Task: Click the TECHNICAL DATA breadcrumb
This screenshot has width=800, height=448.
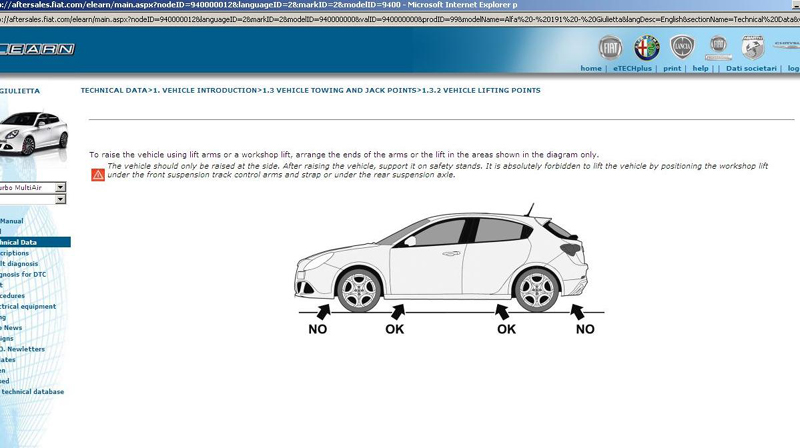Action: 114,90
